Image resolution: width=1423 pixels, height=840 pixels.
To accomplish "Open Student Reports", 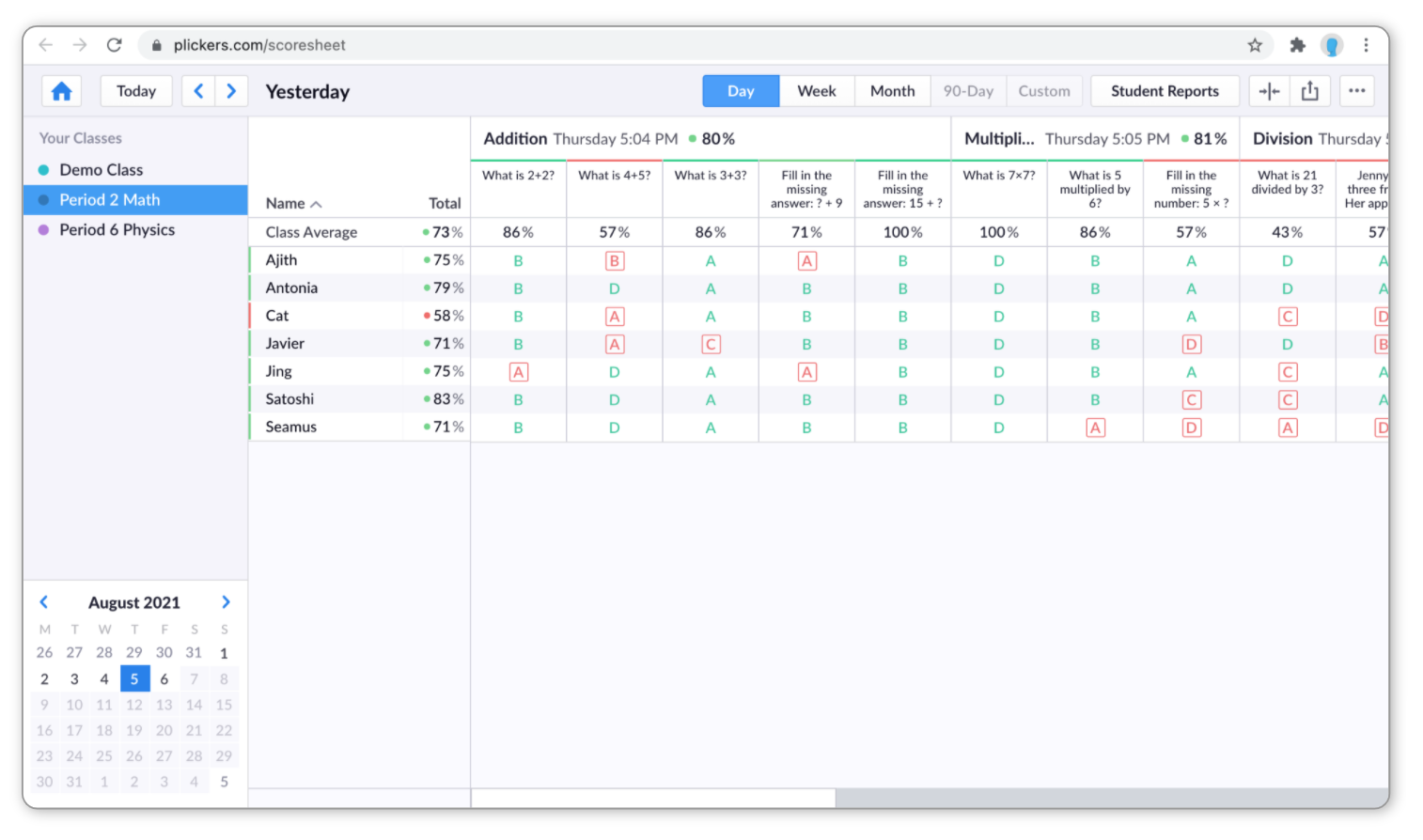I will 1165,91.
